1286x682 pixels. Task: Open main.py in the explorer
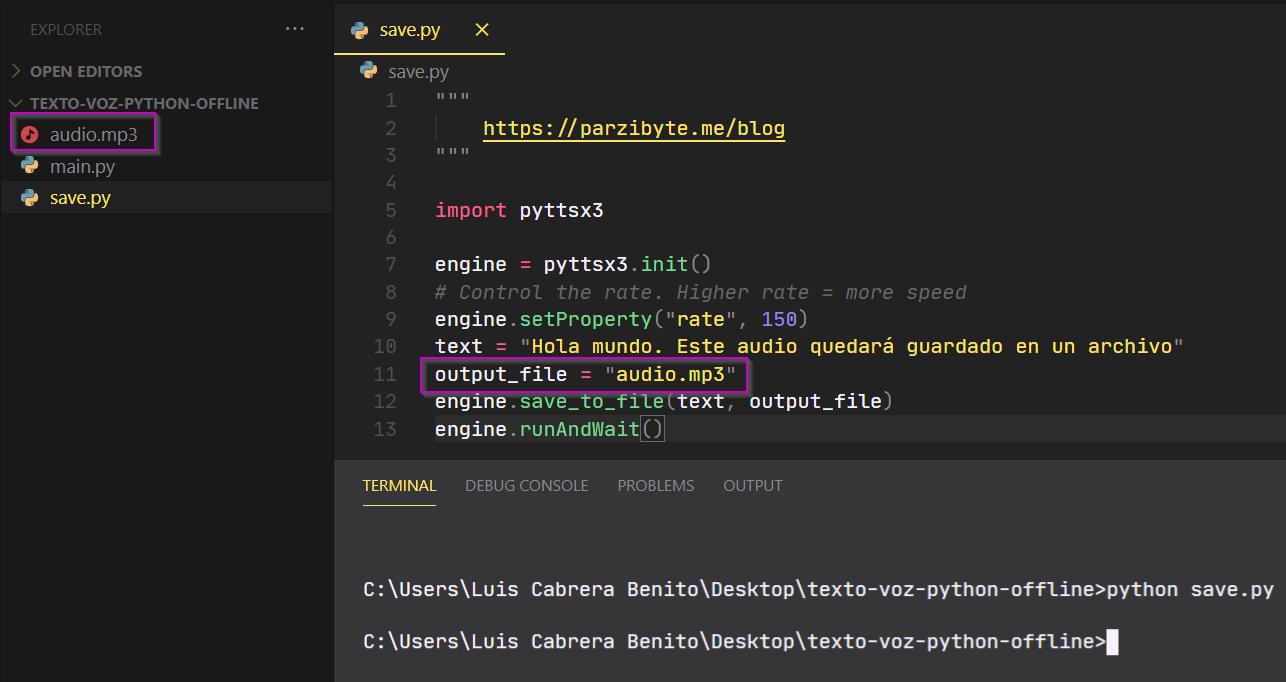[82, 166]
